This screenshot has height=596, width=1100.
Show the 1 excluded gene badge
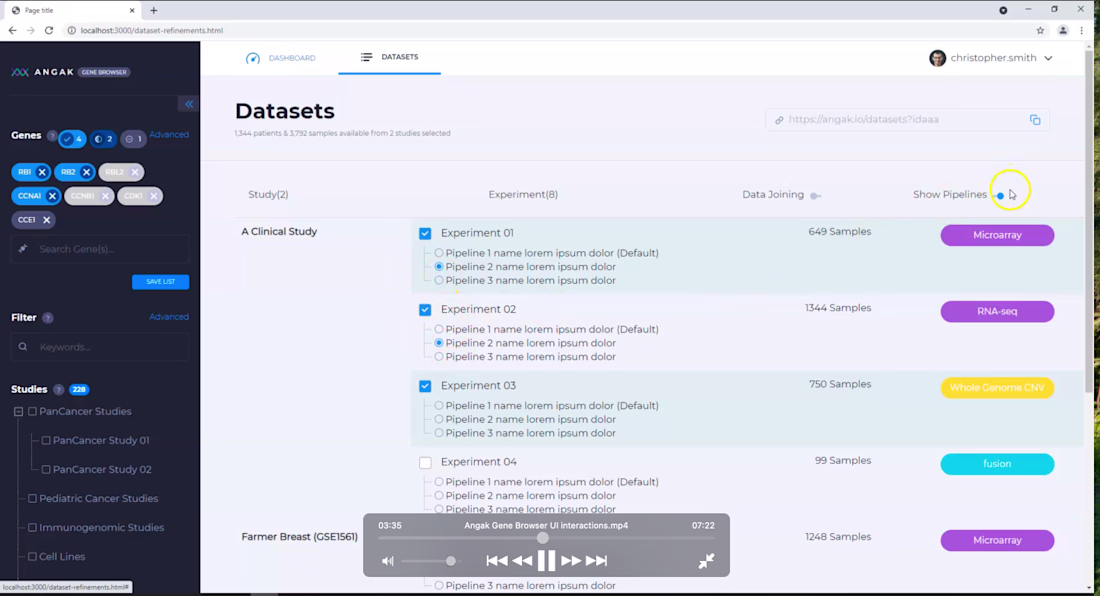tap(133, 139)
